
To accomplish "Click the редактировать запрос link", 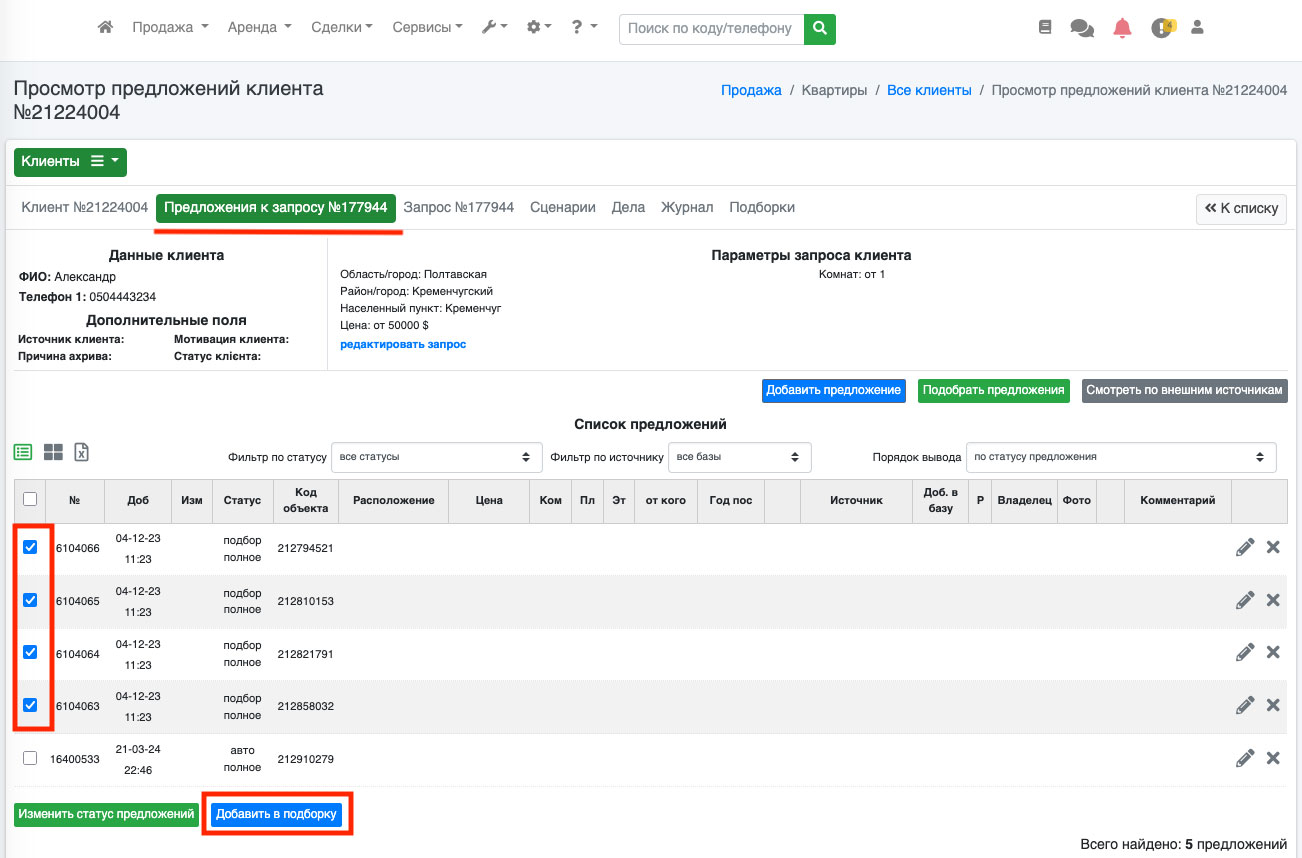I will 403,344.
